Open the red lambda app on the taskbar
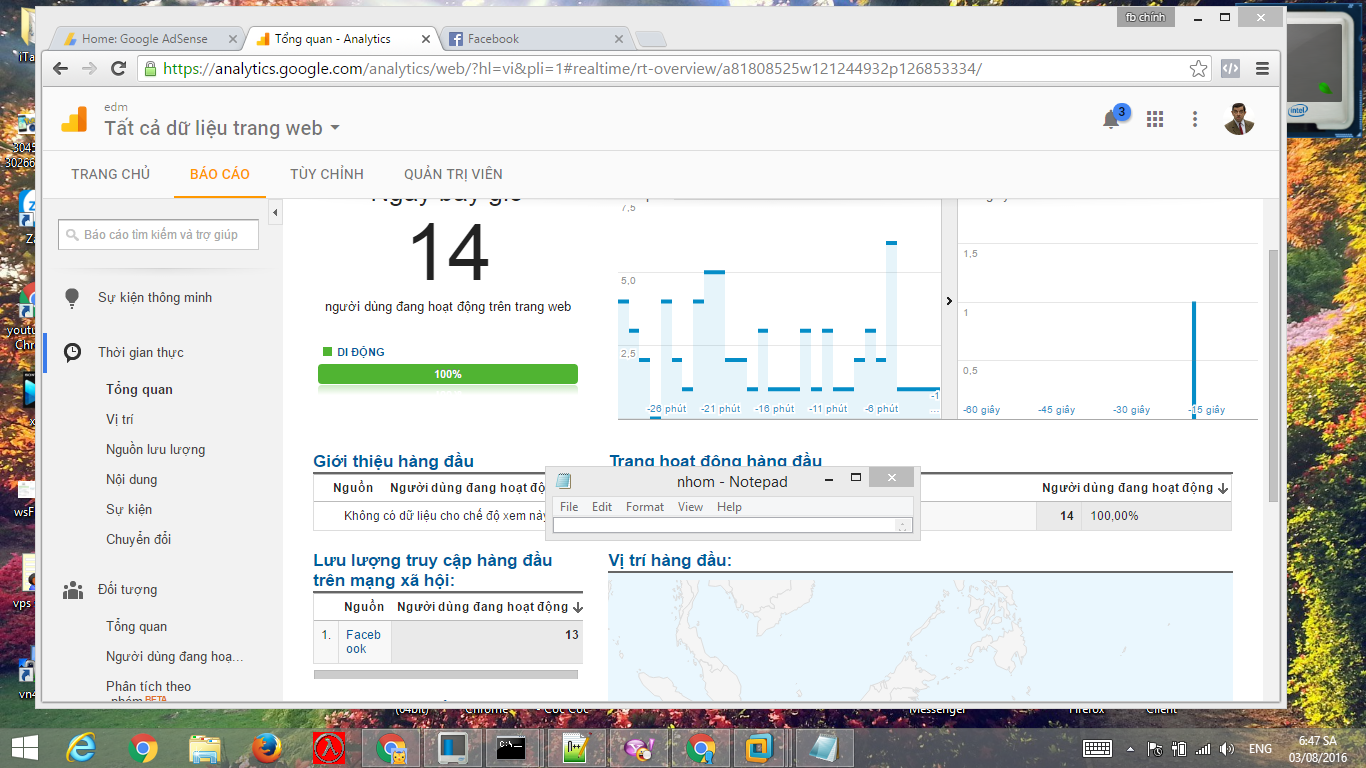Viewport: 1366px width, 768px height. pos(329,748)
